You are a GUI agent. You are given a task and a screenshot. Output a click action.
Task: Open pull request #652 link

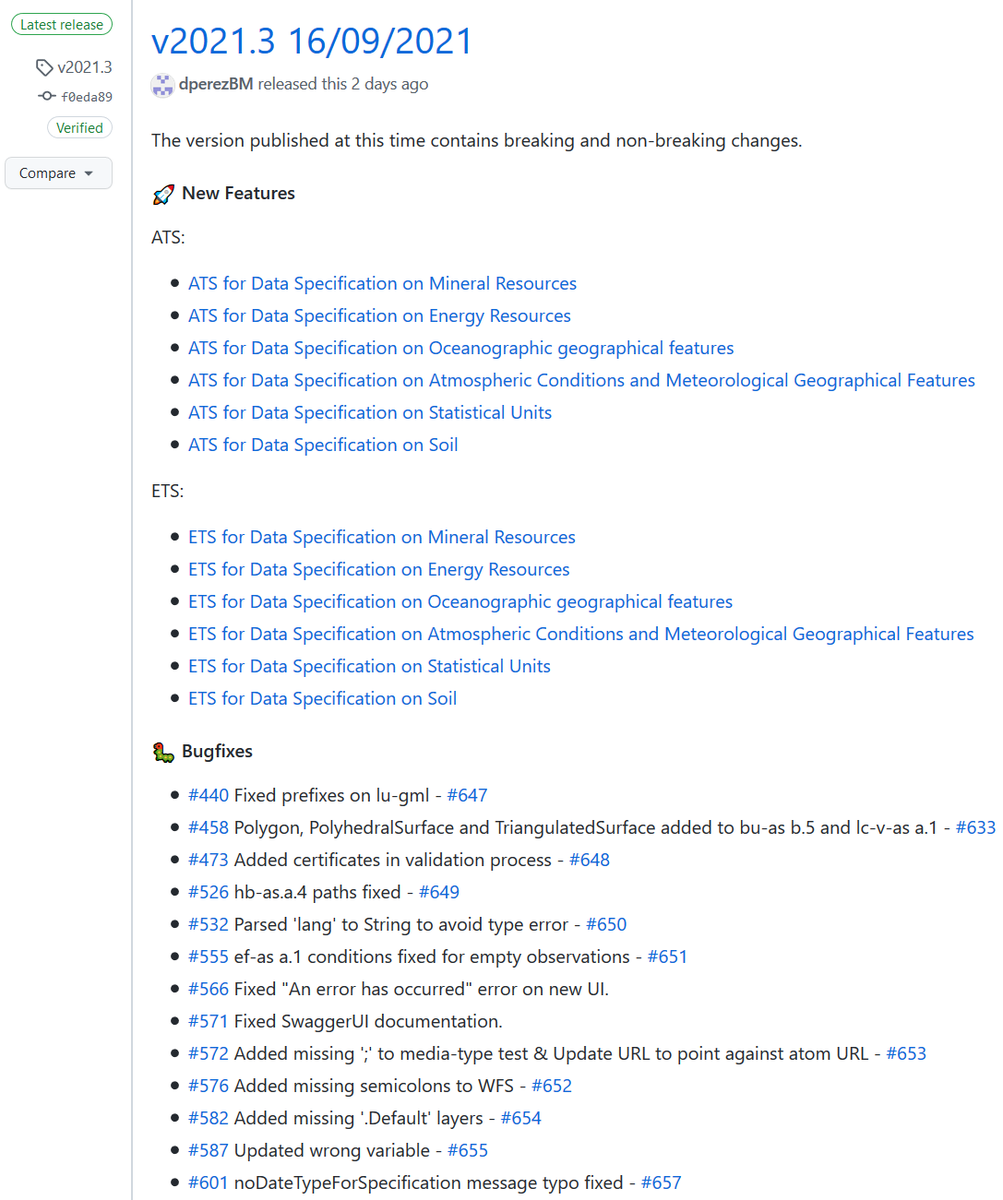pos(552,1085)
